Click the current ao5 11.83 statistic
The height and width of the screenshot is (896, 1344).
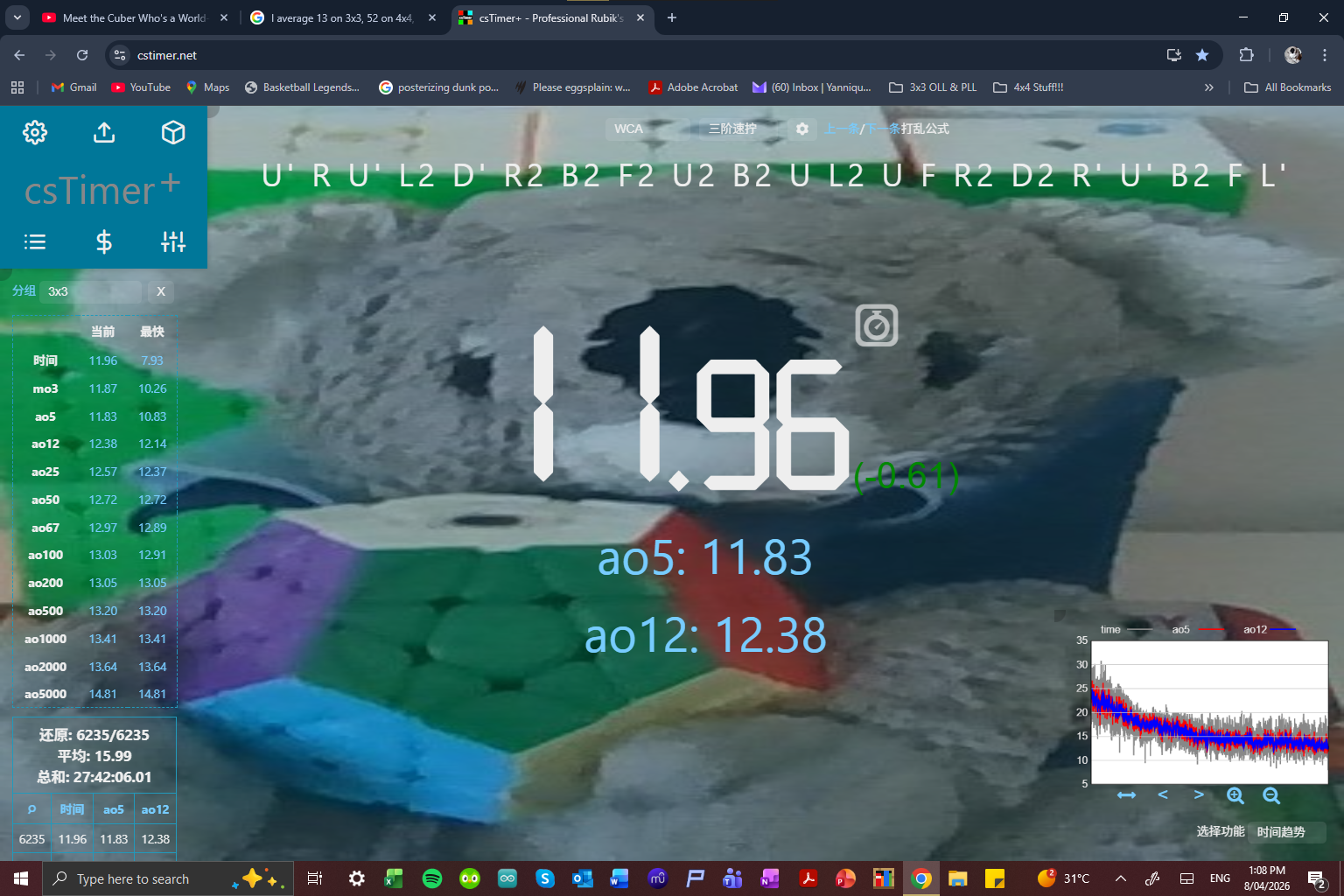click(102, 416)
